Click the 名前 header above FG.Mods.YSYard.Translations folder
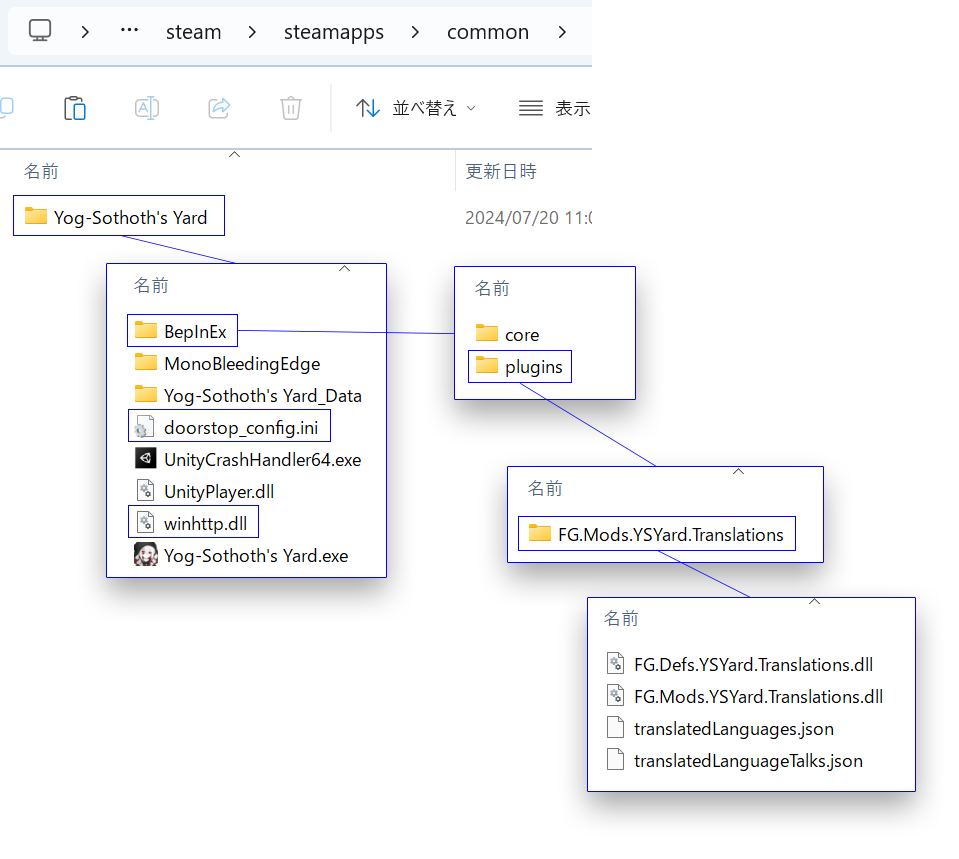The width and height of the screenshot is (959, 859). [x=545, y=488]
